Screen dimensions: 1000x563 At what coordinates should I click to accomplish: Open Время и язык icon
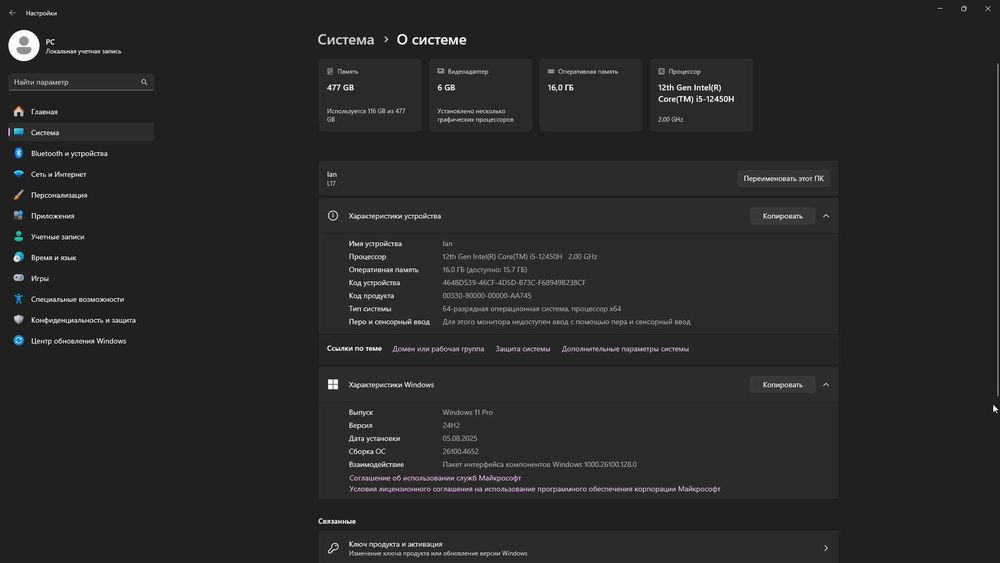[x=18, y=257]
